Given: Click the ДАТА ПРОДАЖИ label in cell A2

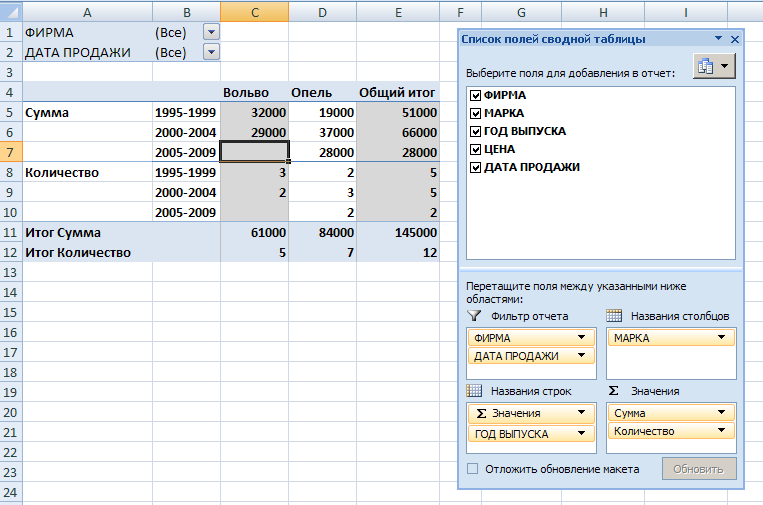Looking at the screenshot, I should [88, 53].
